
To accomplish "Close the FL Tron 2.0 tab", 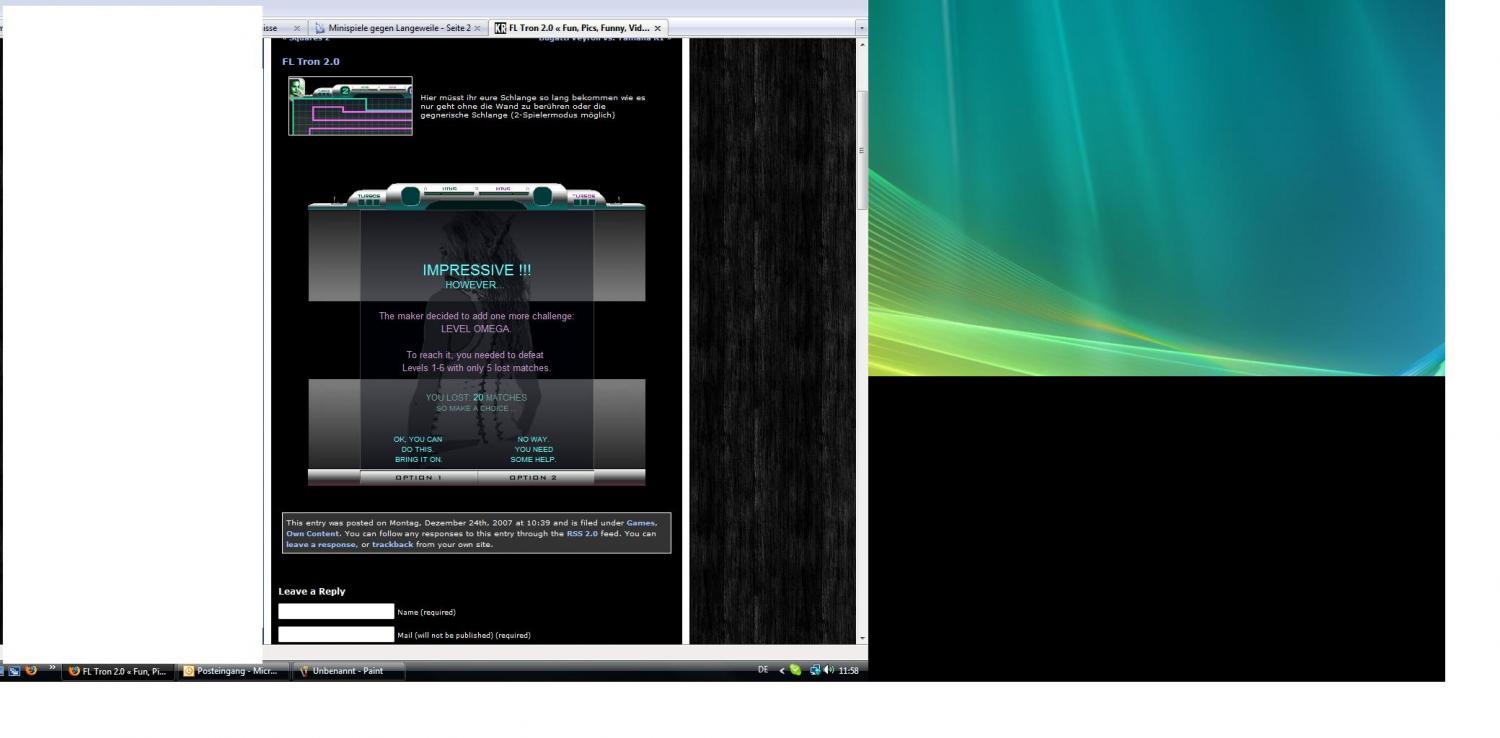I will click(658, 28).
